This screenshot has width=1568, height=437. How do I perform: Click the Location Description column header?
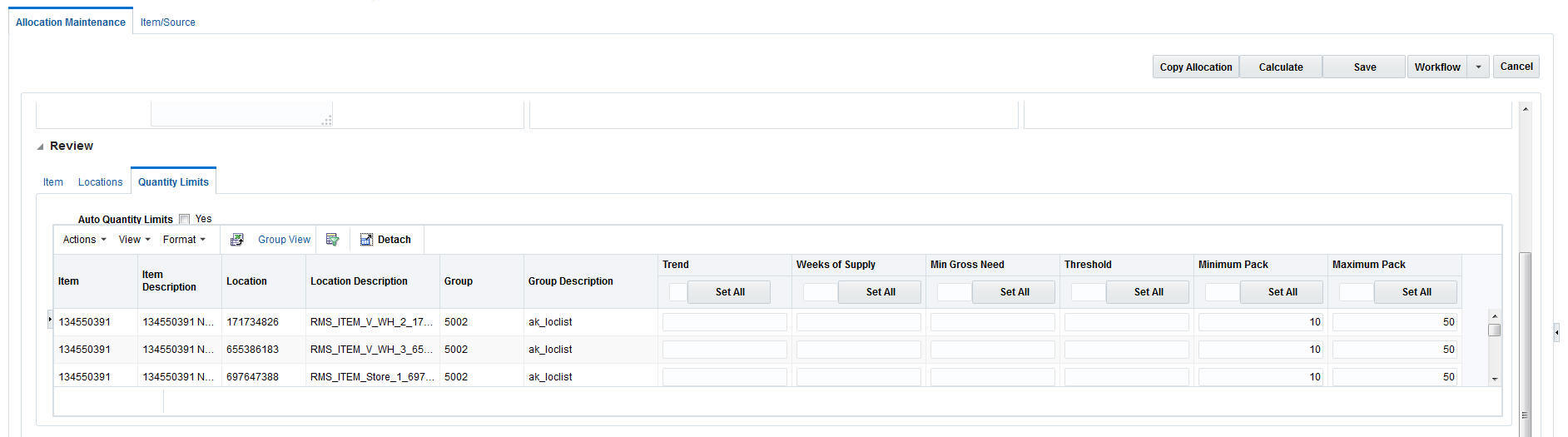click(x=373, y=281)
